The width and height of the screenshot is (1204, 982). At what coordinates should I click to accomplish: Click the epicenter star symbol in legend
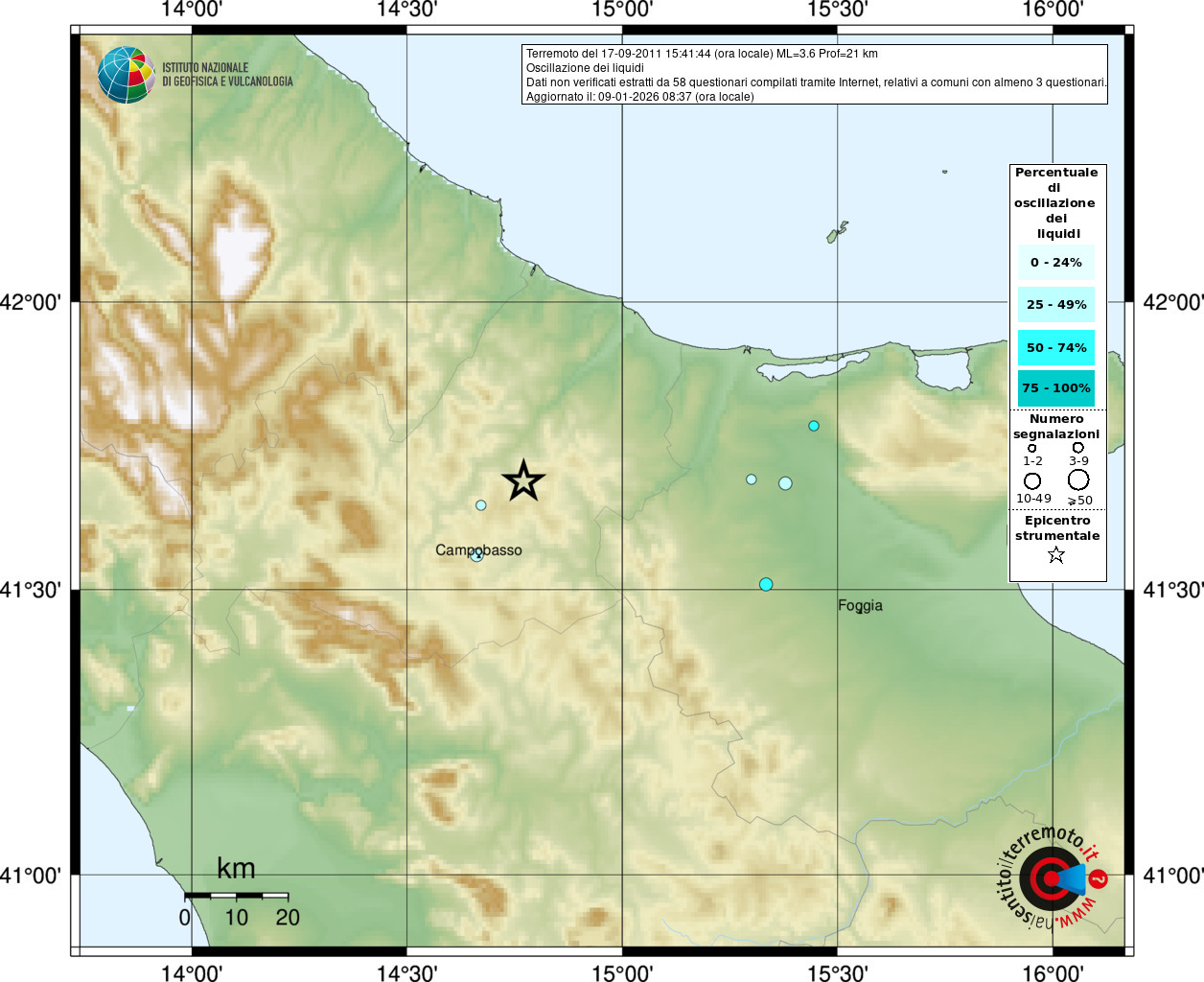(x=1056, y=554)
